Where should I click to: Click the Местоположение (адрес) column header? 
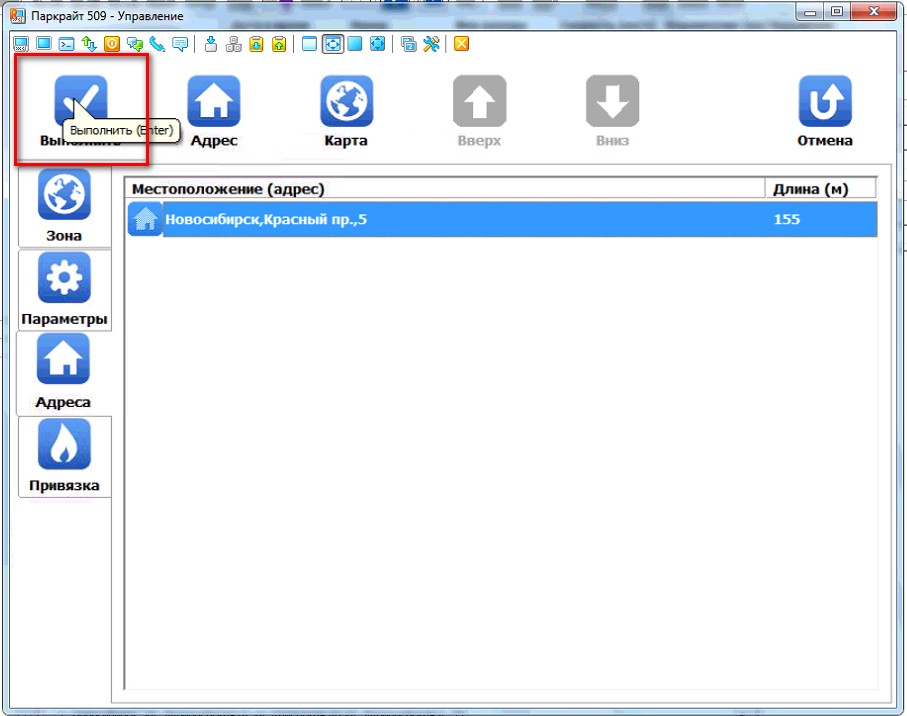point(445,189)
